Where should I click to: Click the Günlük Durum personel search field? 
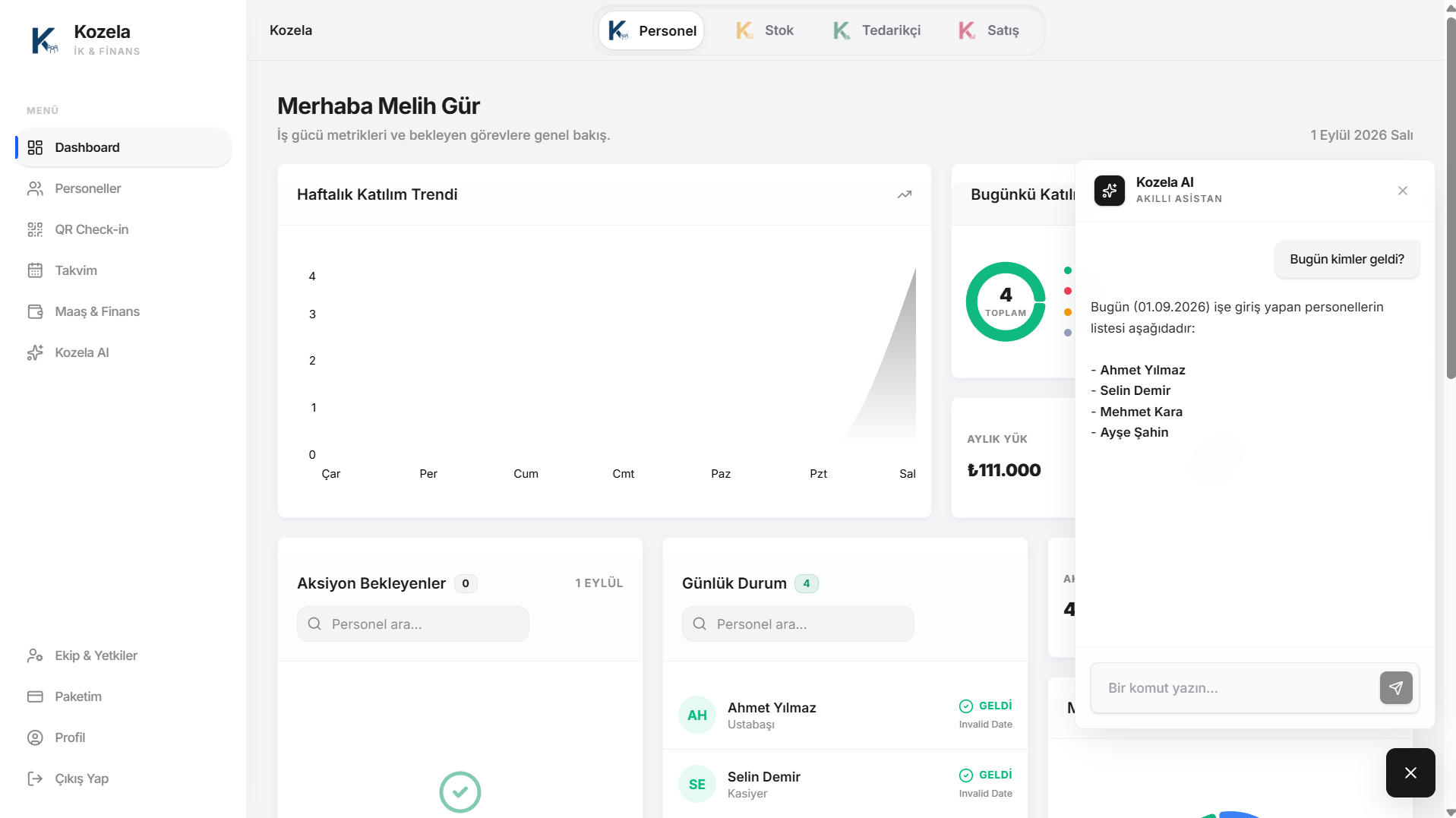[x=797, y=624]
